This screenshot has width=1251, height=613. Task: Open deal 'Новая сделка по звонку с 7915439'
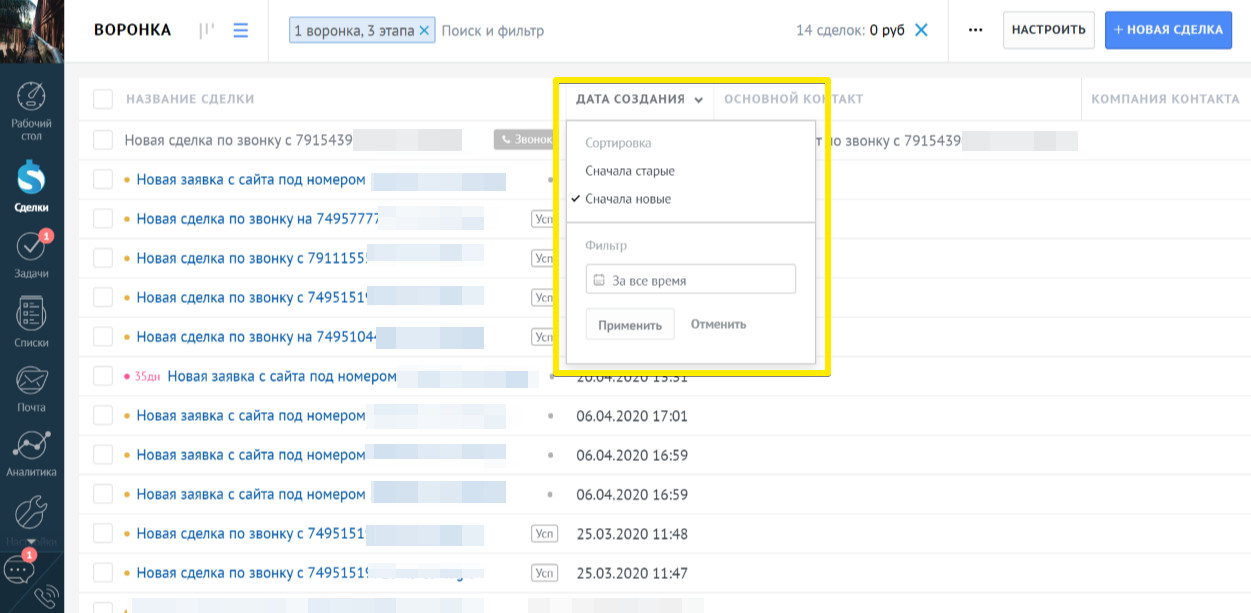click(x=239, y=140)
